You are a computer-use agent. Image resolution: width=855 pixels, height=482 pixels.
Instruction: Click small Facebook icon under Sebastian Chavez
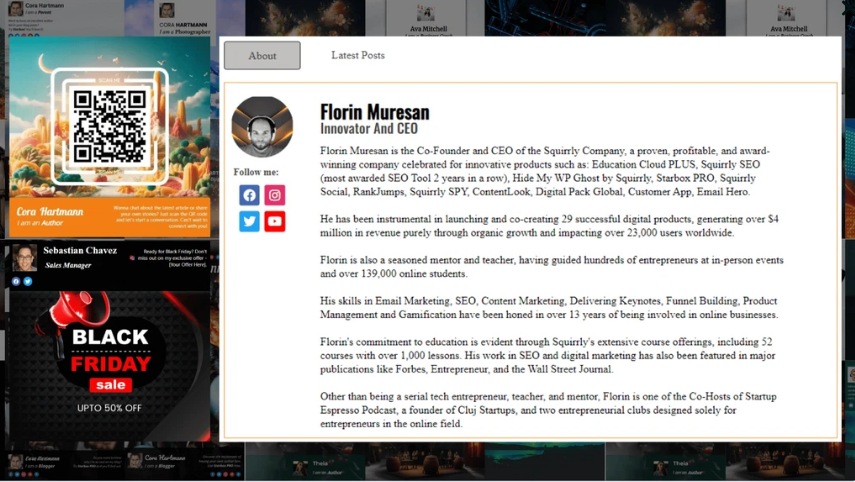click(x=16, y=282)
